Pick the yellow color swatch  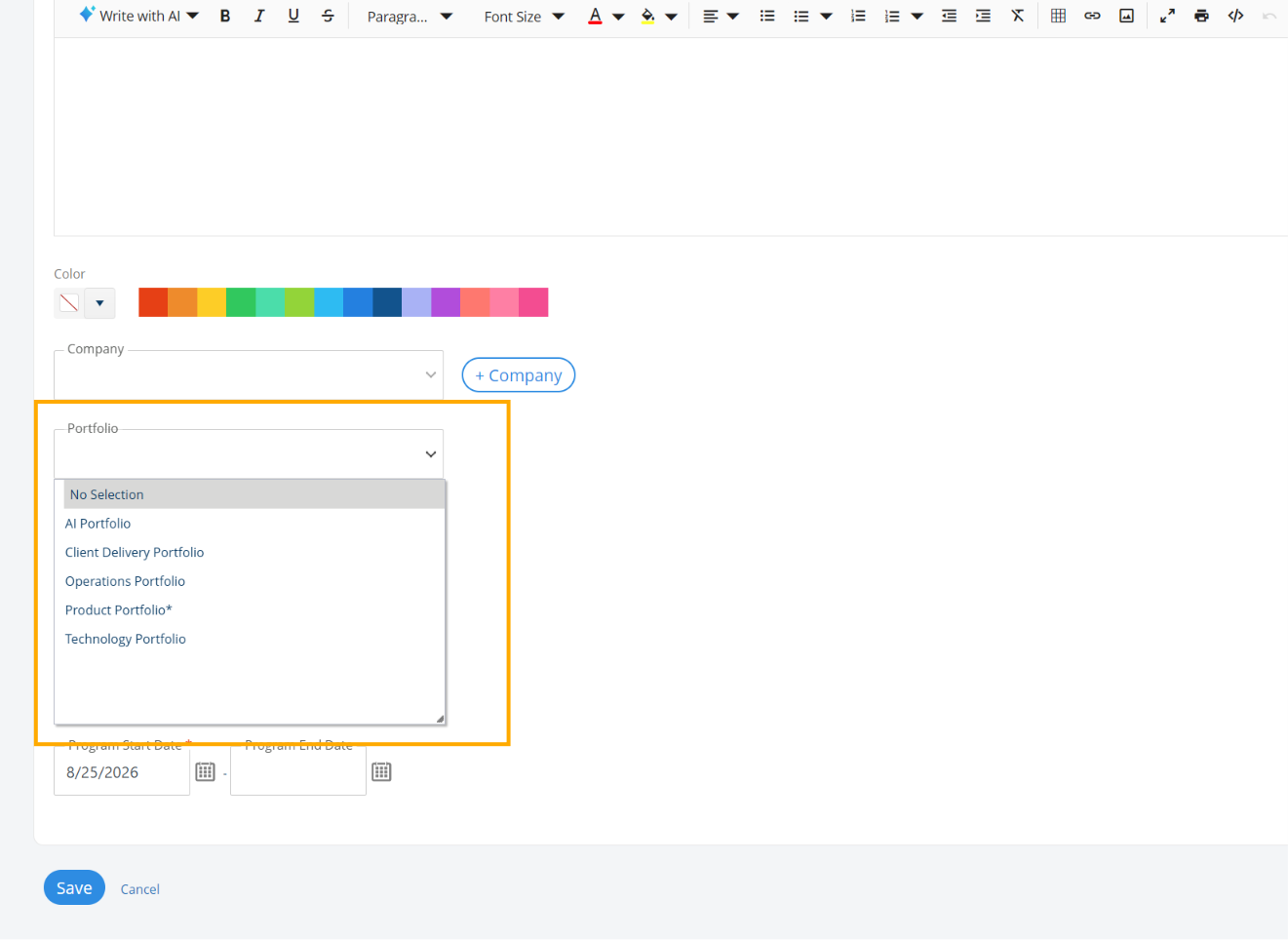pyautogui.click(x=212, y=302)
